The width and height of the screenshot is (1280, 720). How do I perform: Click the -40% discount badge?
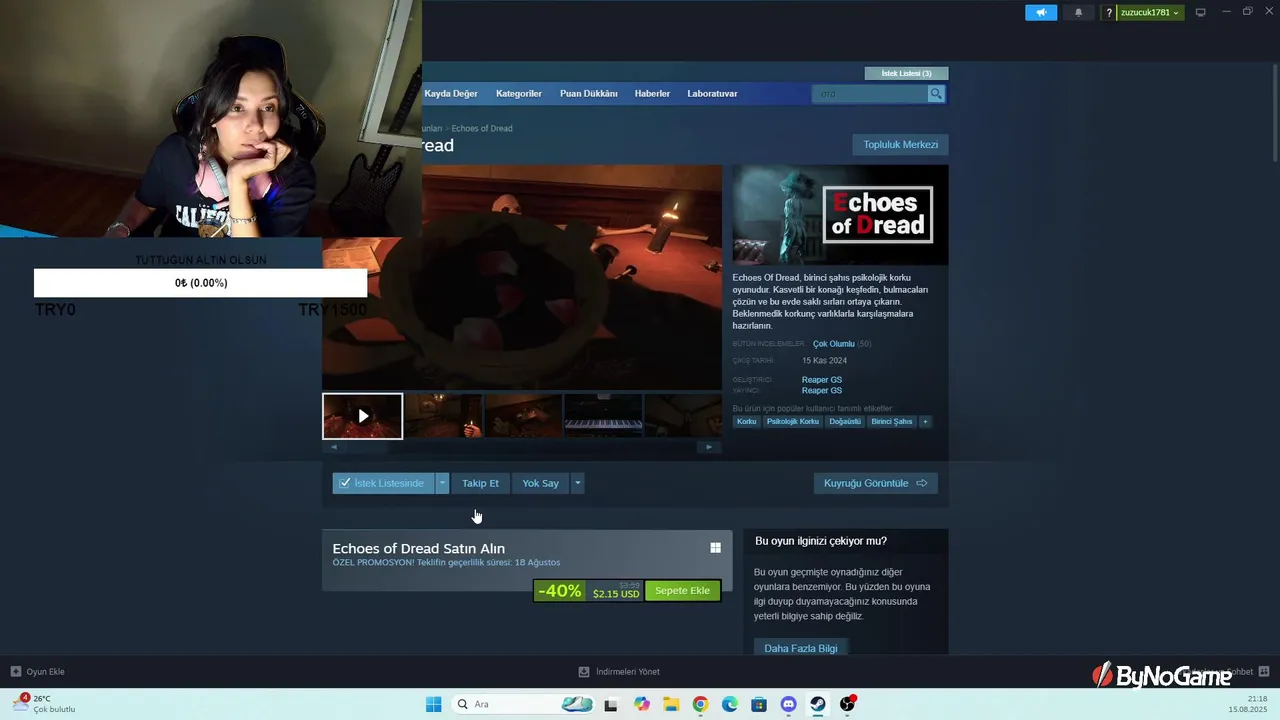click(x=559, y=591)
